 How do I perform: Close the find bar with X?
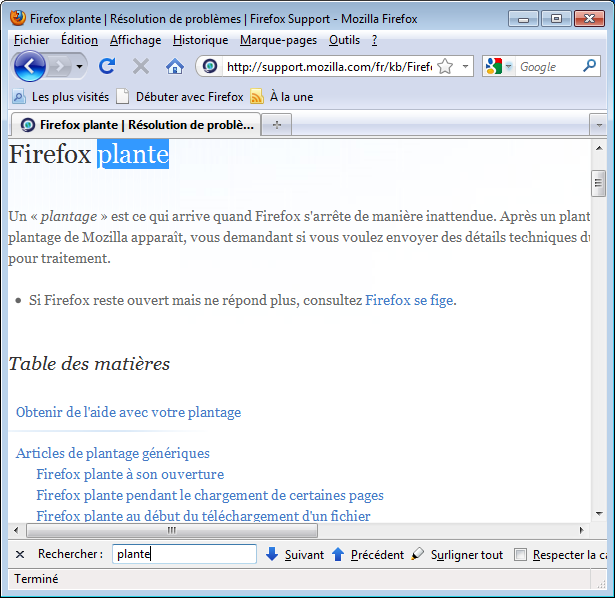tap(20, 554)
